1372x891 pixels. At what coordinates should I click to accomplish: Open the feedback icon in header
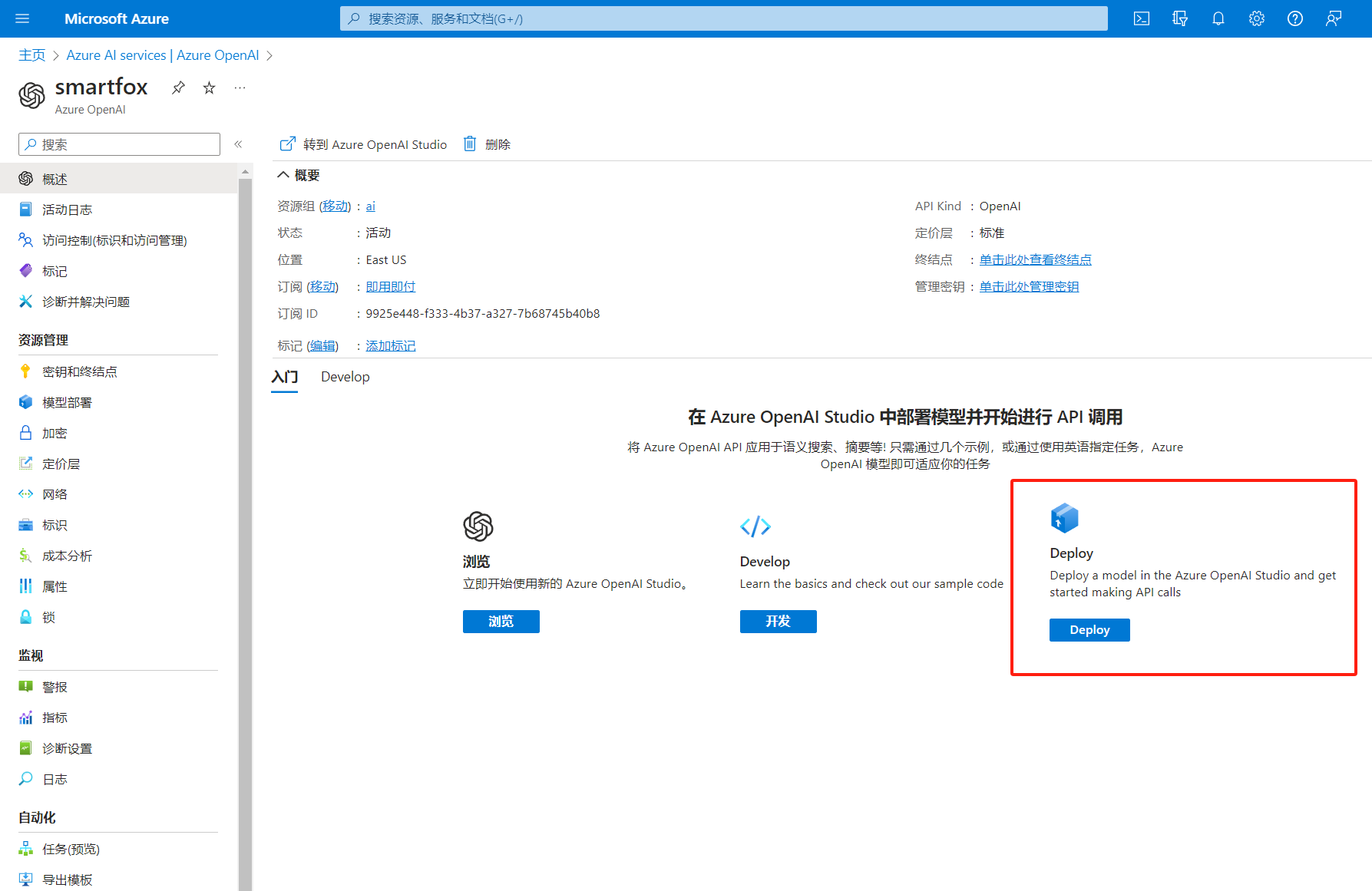[1334, 18]
